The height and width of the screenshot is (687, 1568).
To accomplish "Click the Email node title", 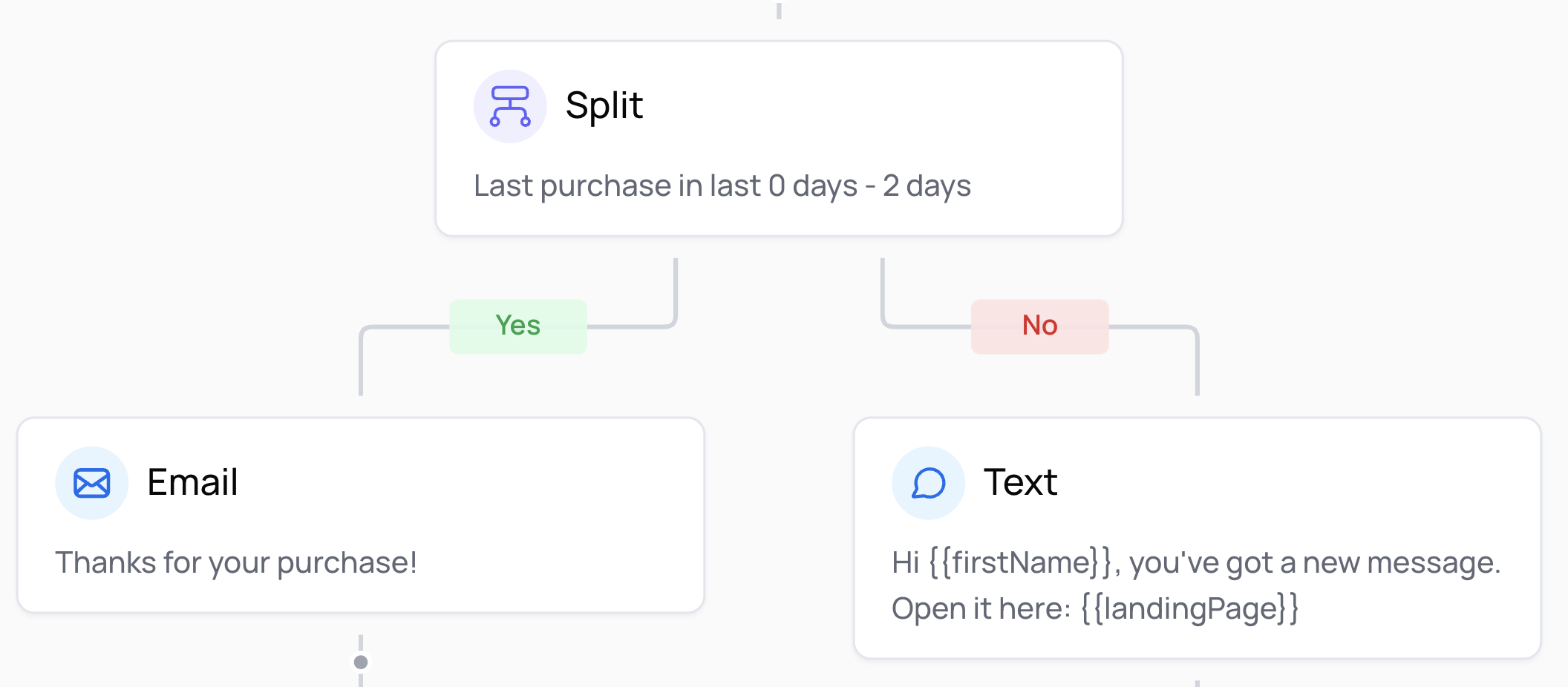I will pyautogui.click(x=192, y=482).
